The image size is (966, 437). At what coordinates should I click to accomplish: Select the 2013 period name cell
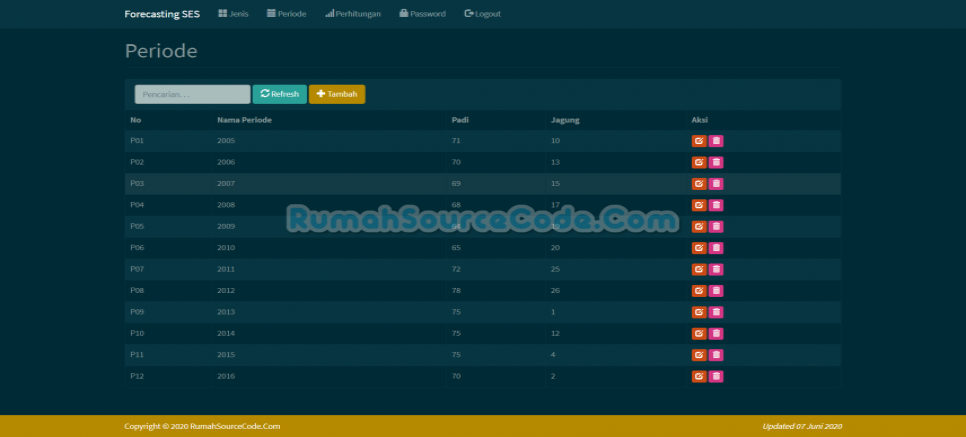click(329, 312)
